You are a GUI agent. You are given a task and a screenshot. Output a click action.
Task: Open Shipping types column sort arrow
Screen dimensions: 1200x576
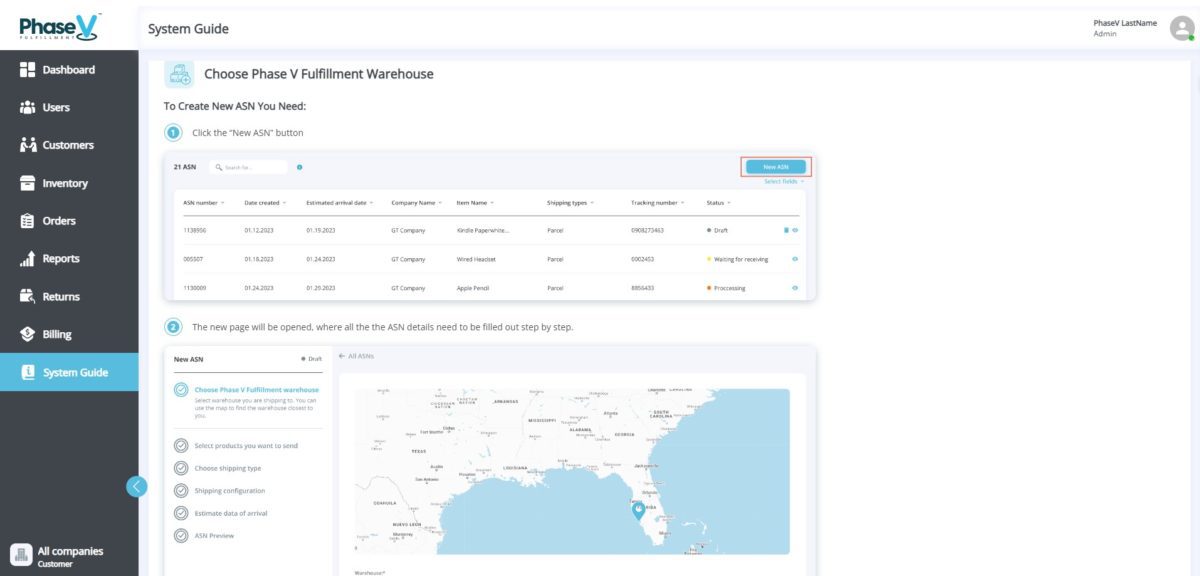click(593, 203)
